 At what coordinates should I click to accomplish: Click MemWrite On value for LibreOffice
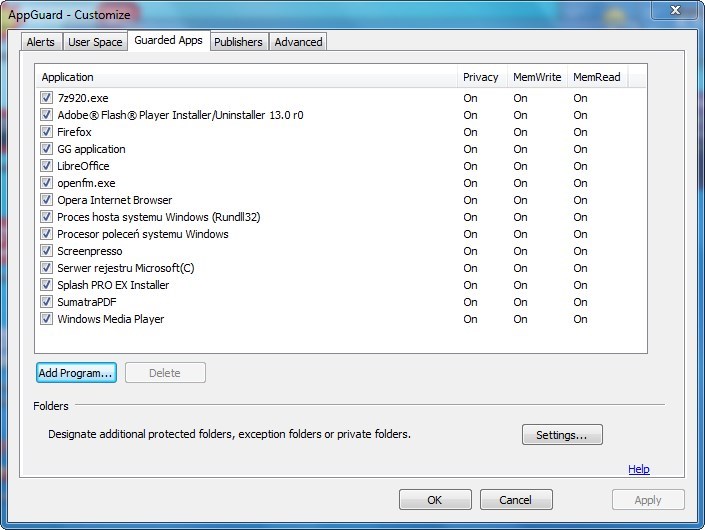[520, 166]
